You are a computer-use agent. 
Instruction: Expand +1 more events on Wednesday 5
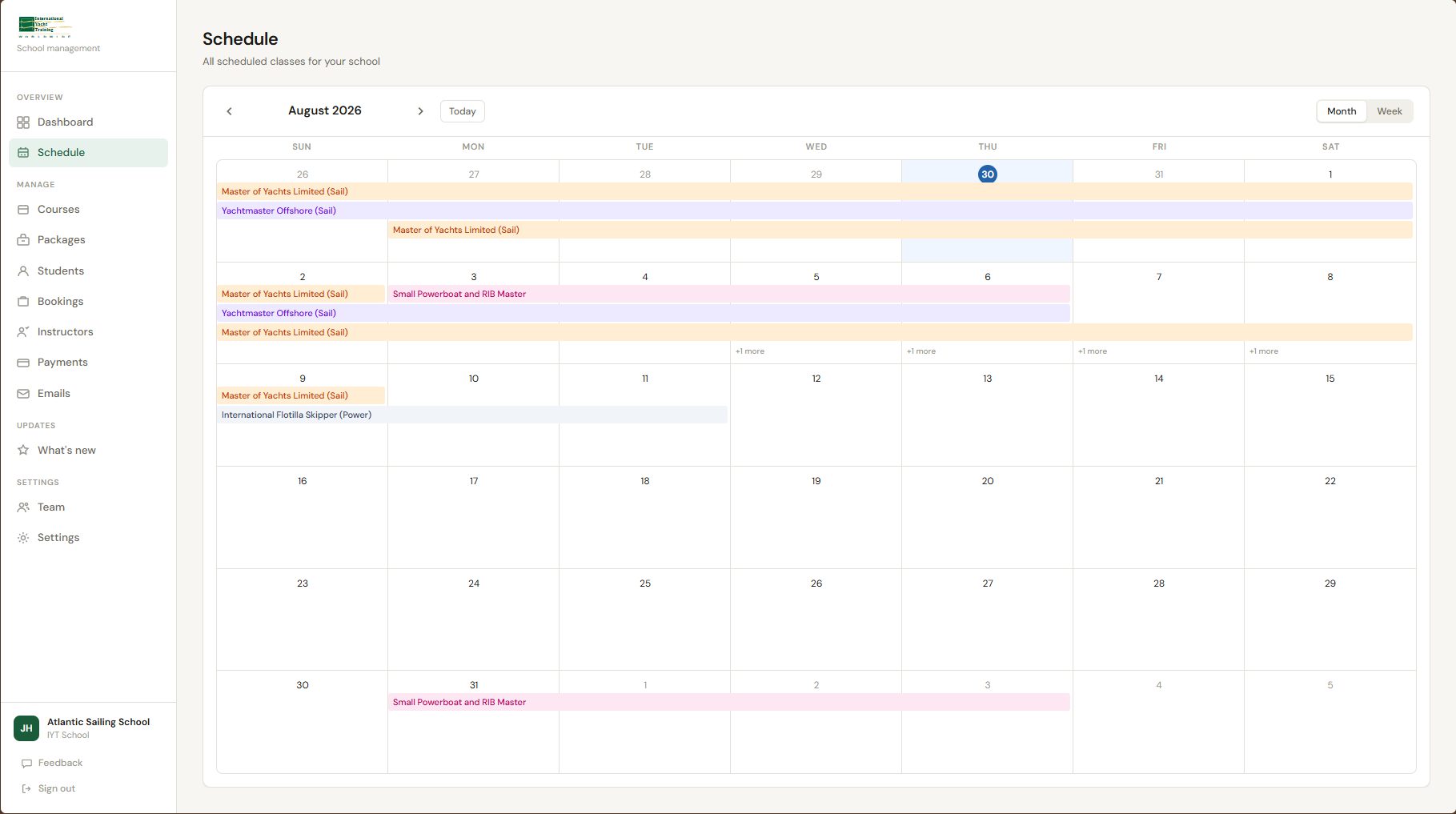tap(750, 351)
